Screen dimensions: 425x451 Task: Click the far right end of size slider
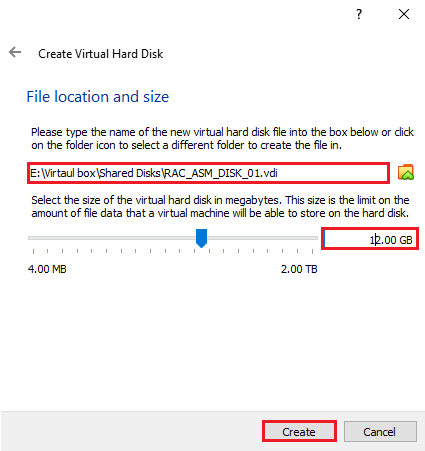(x=316, y=238)
